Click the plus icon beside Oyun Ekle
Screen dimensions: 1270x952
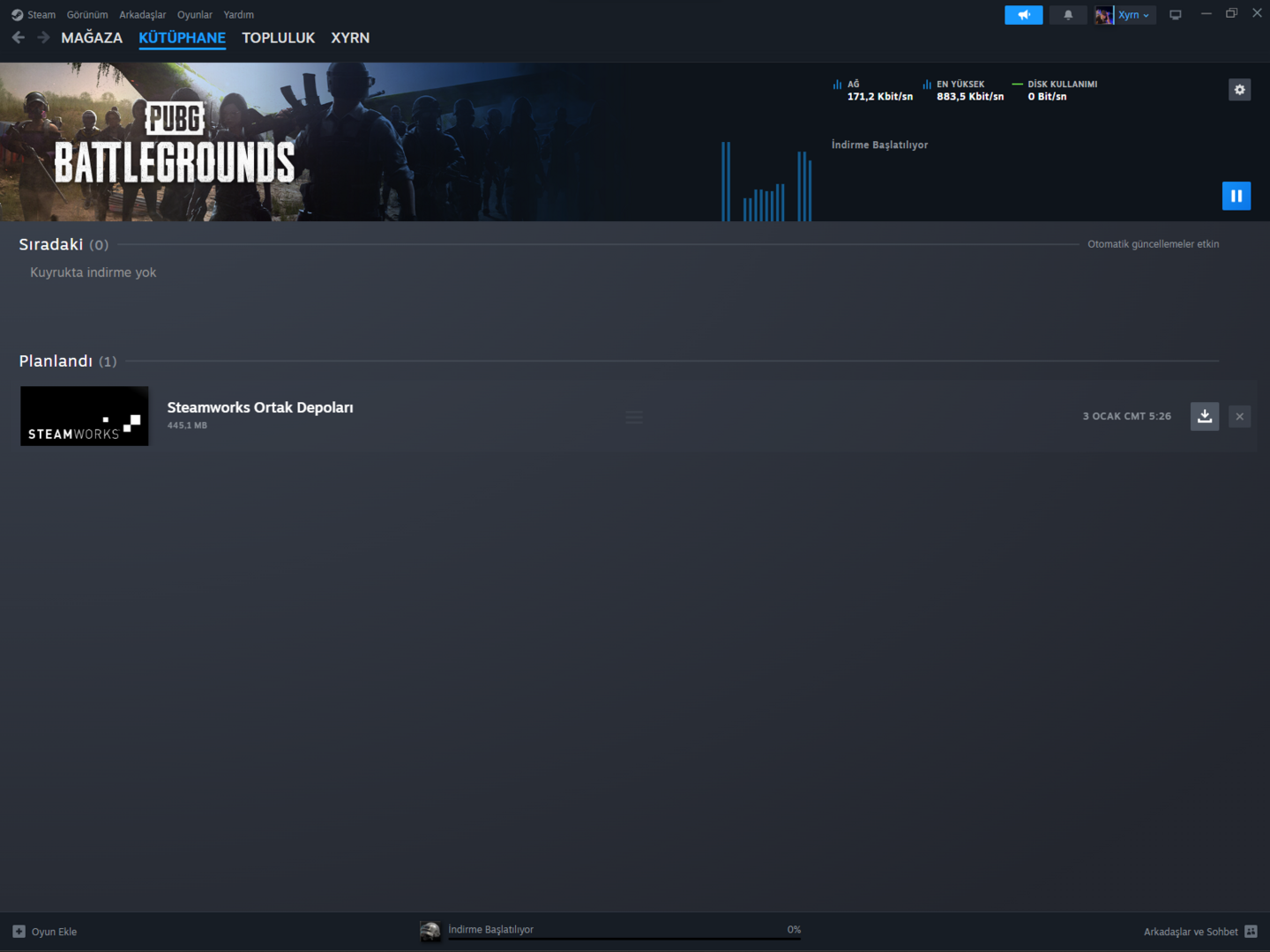coord(19,932)
